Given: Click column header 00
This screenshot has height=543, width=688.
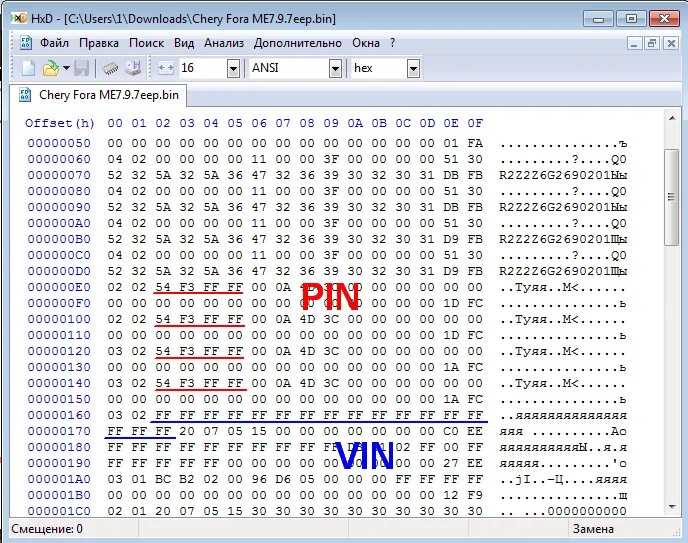Looking at the screenshot, I should 115,123.
